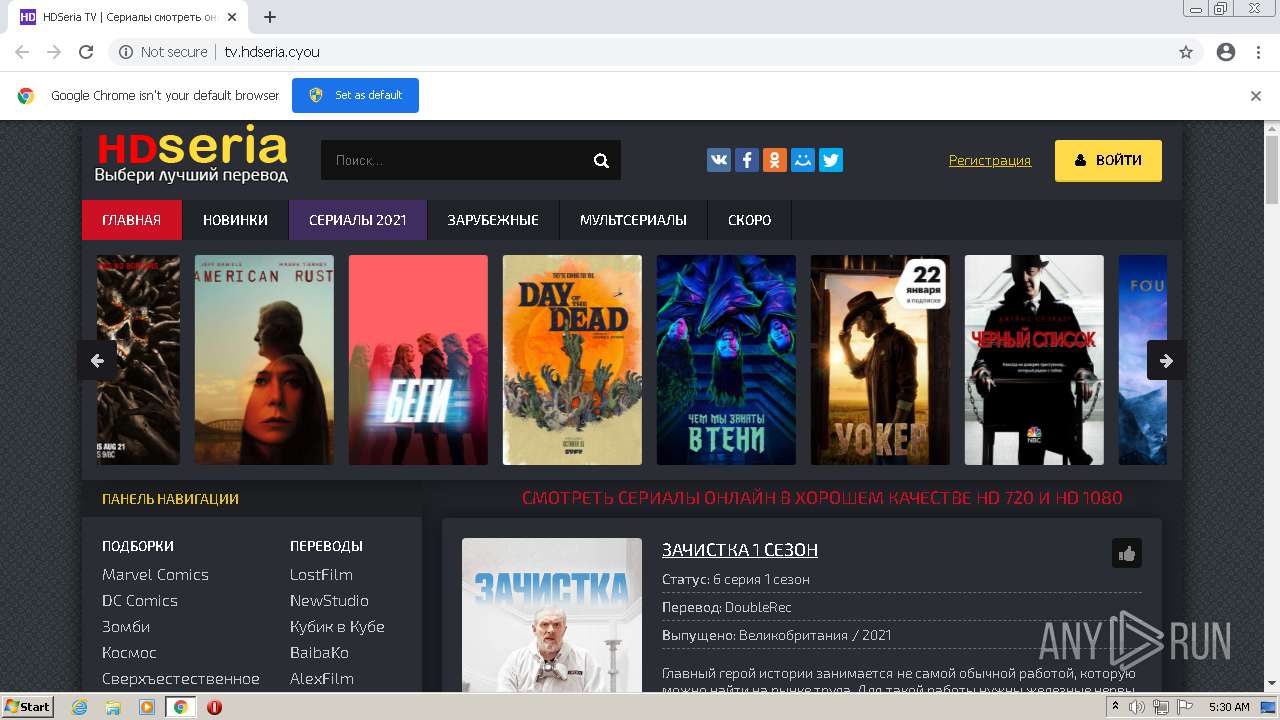This screenshot has height=720, width=1280.
Task: Click the Регистрация link
Action: pyautogui.click(x=990, y=160)
